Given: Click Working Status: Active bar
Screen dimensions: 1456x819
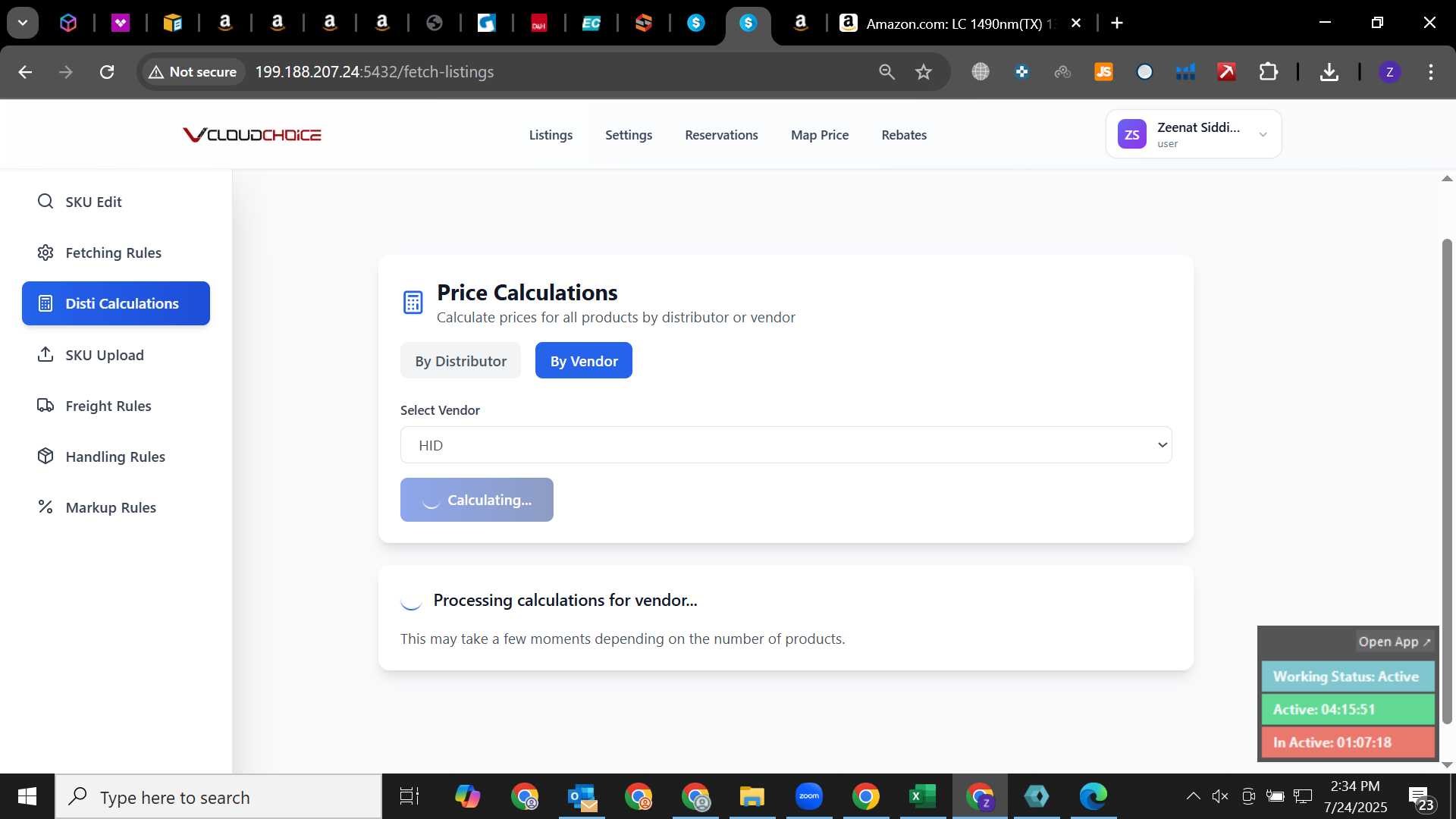Looking at the screenshot, I should [x=1348, y=676].
